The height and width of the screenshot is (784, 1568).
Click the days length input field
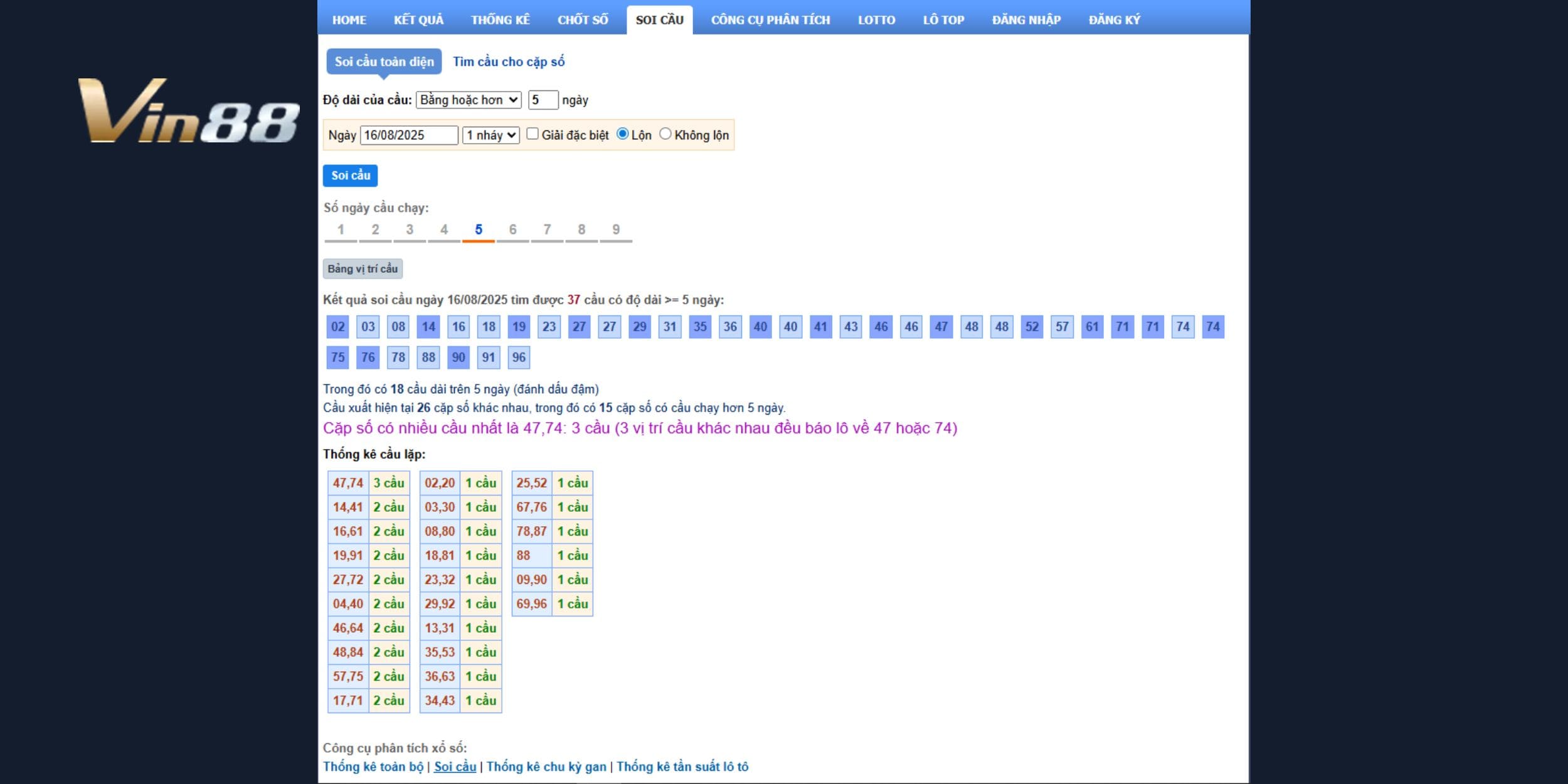coord(543,100)
